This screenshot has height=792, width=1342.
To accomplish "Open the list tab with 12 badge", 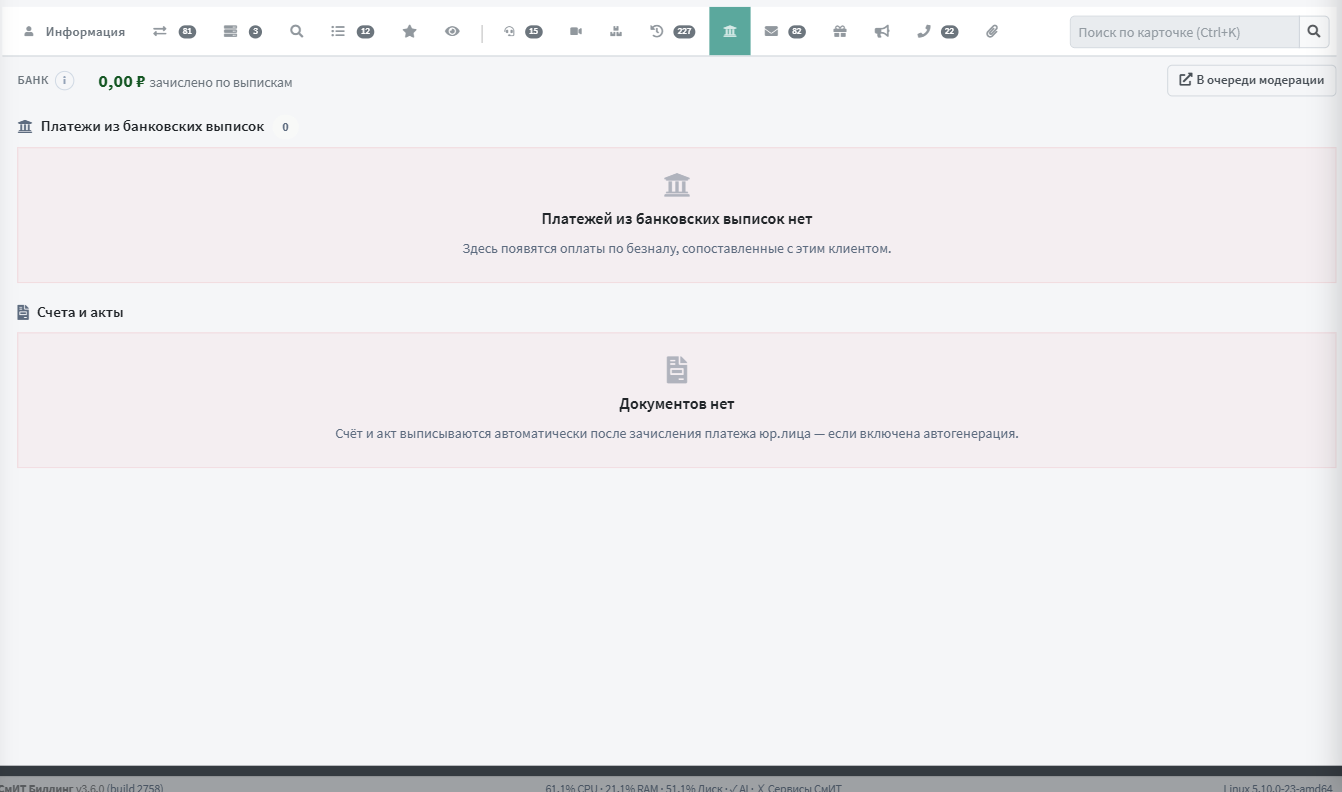I will coord(352,31).
